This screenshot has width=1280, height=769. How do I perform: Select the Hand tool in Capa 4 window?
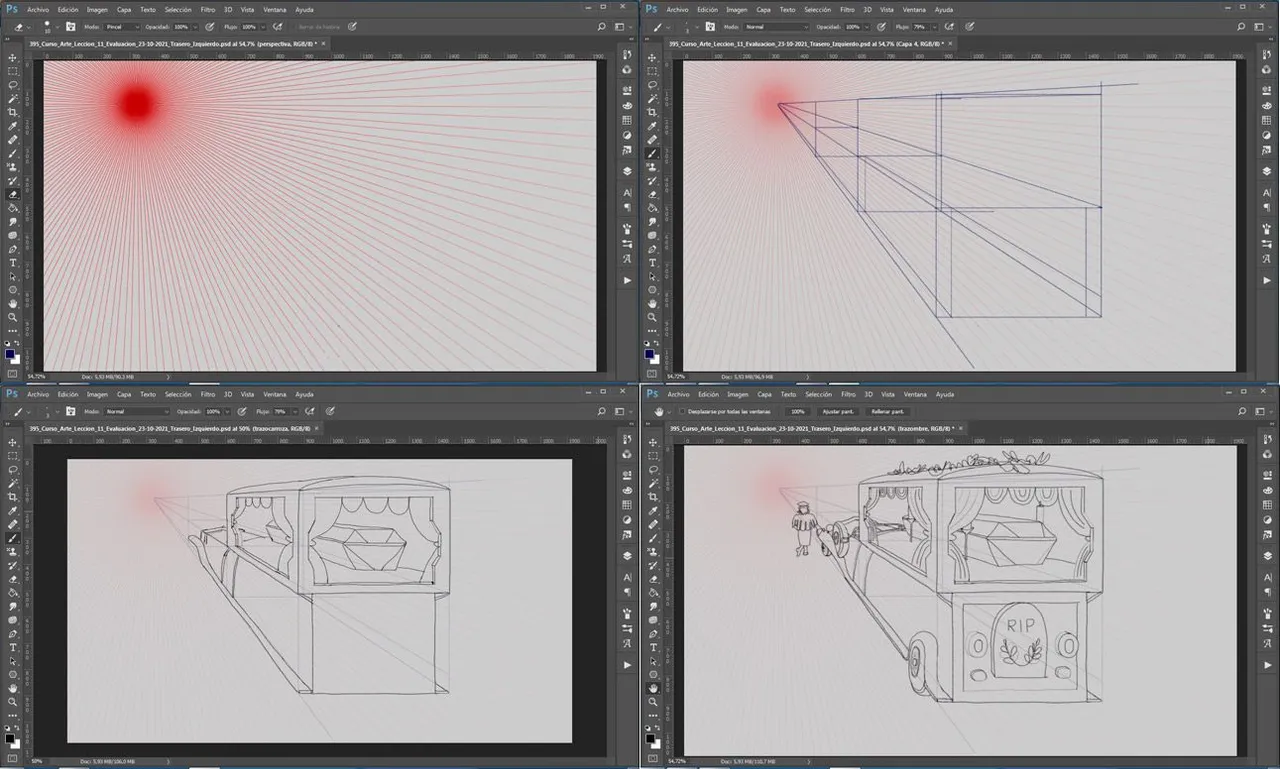tap(653, 303)
